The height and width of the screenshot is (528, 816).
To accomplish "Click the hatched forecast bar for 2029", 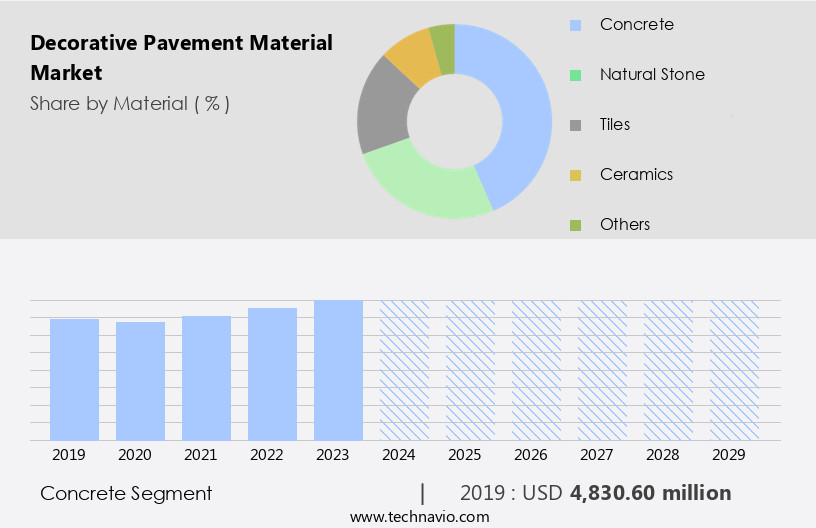I will (734, 370).
